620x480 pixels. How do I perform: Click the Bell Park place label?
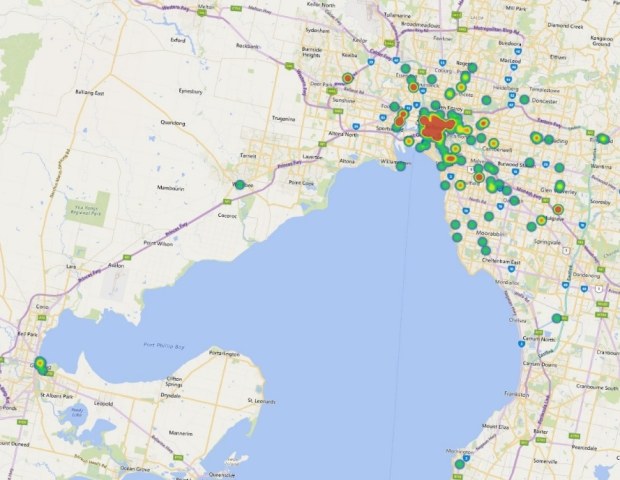point(27,334)
